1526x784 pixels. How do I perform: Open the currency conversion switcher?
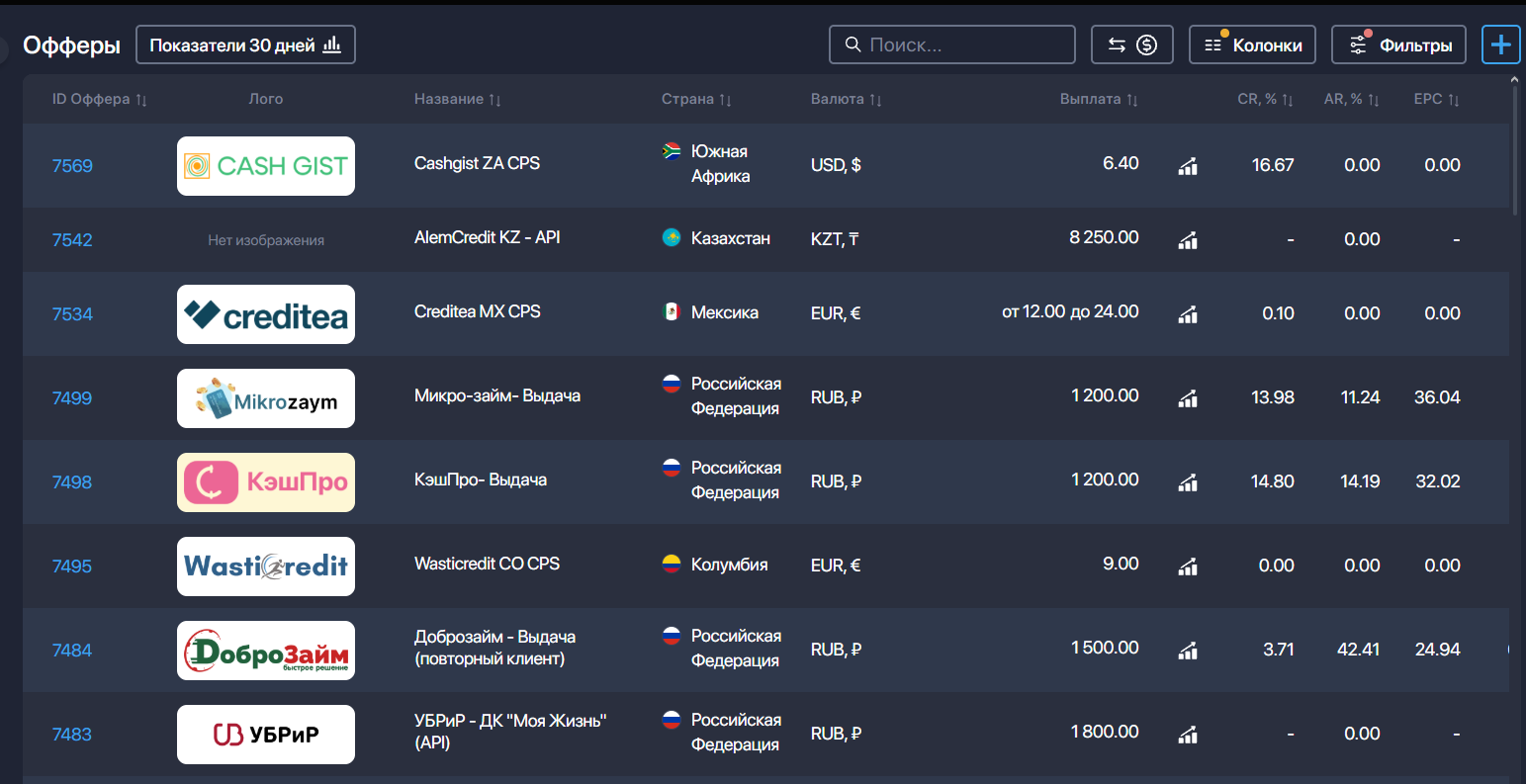point(1132,44)
